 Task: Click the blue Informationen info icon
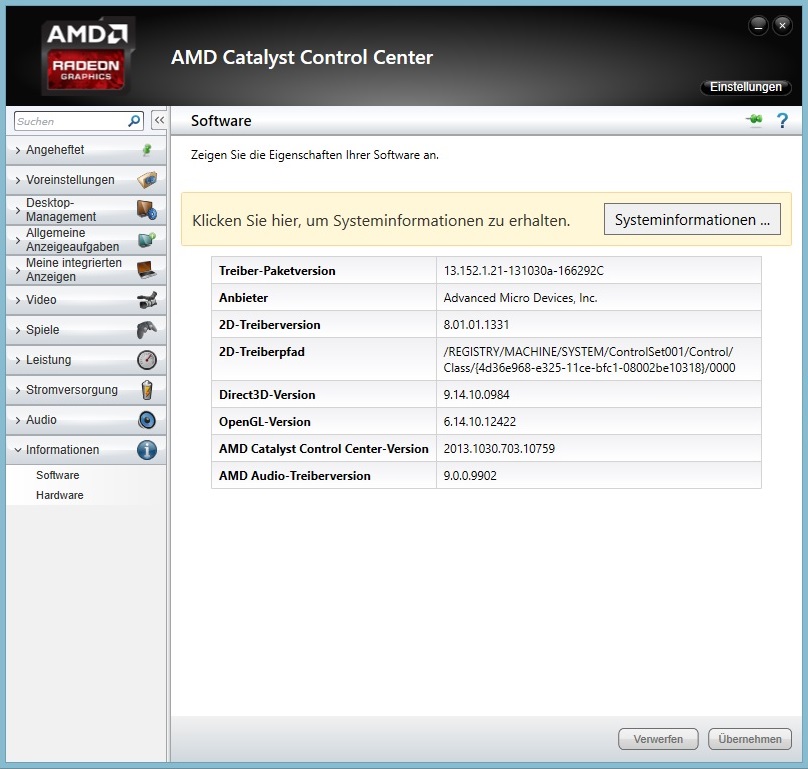147,450
